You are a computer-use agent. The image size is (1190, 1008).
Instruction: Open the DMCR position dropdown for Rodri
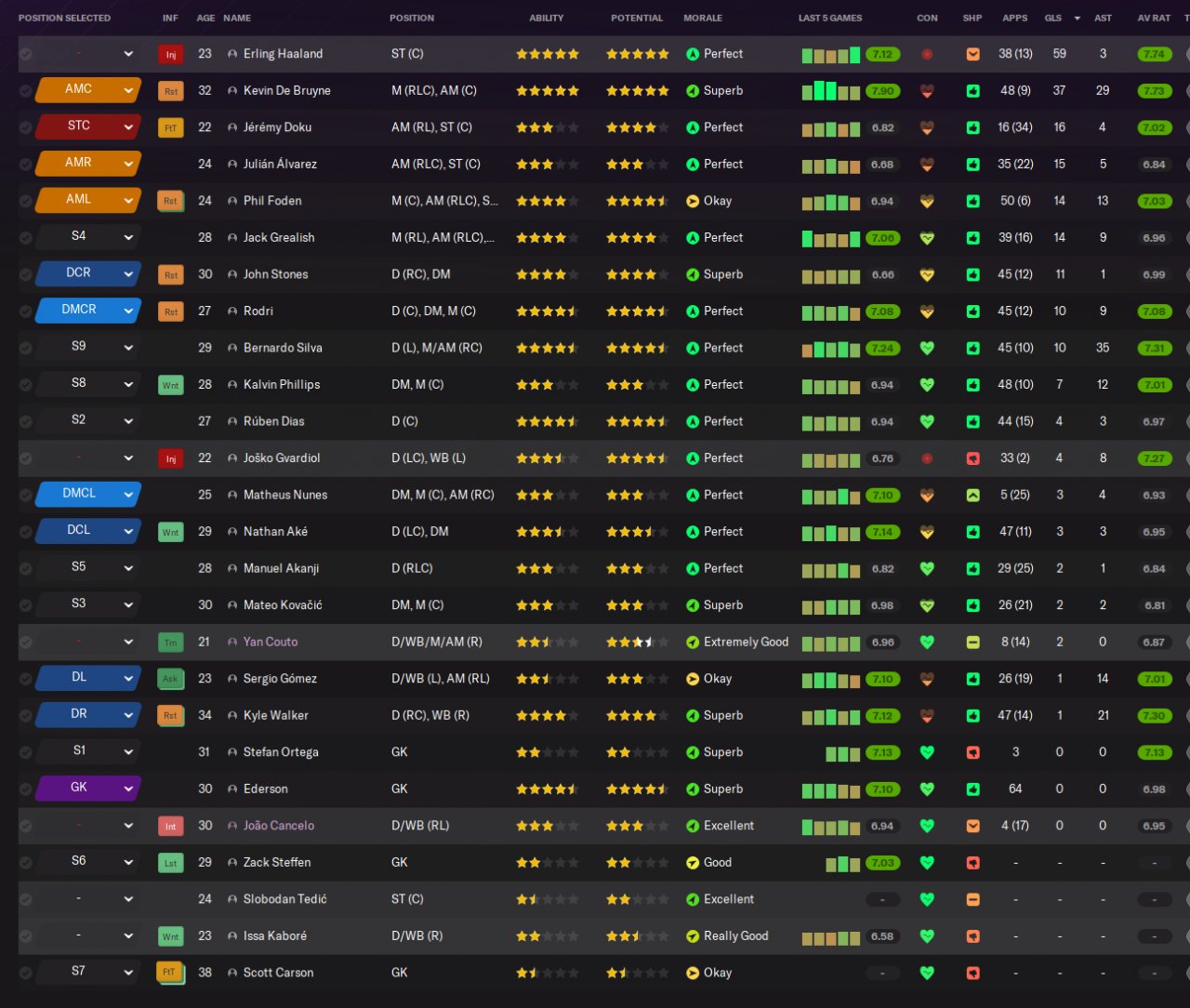coord(88,311)
